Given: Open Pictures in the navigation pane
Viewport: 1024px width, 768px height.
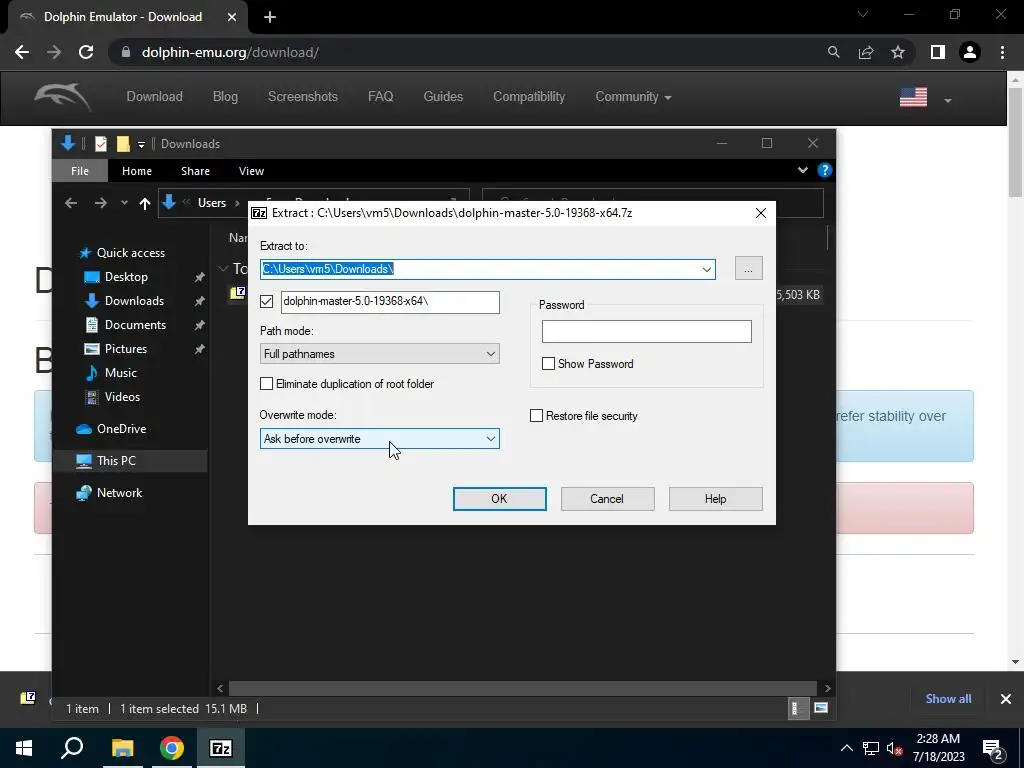Looking at the screenshot, I should click(x=125, y=349).
